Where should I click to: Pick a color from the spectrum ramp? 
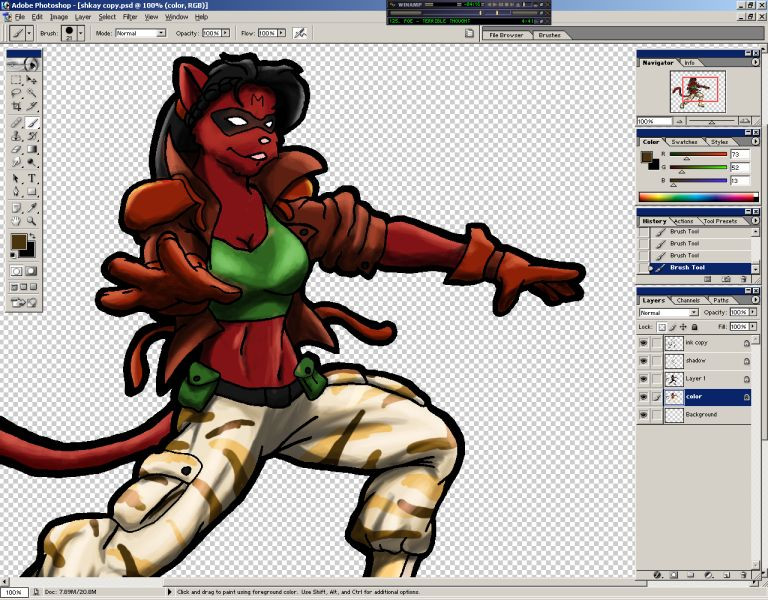click(x=699, y=197)
